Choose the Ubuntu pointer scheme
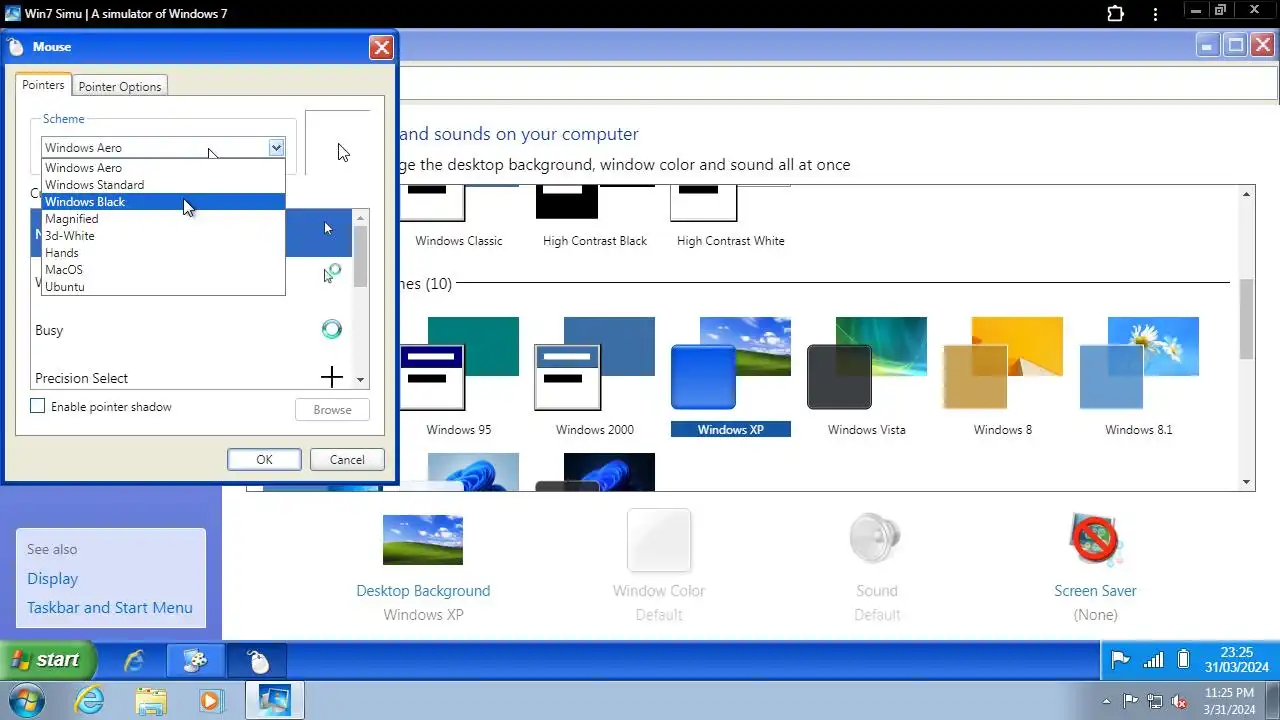The image size is (1280, 720). tap(163, 287)
